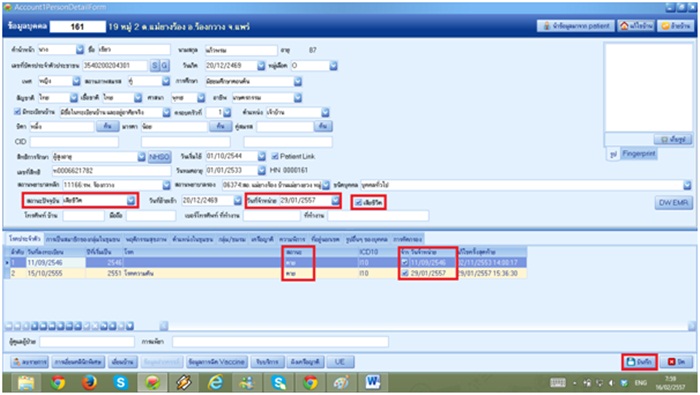The height and width of the screenshot is (395, 700).
Task: Open File Explorer from the taskbar
Action: [x=26, y=383]
